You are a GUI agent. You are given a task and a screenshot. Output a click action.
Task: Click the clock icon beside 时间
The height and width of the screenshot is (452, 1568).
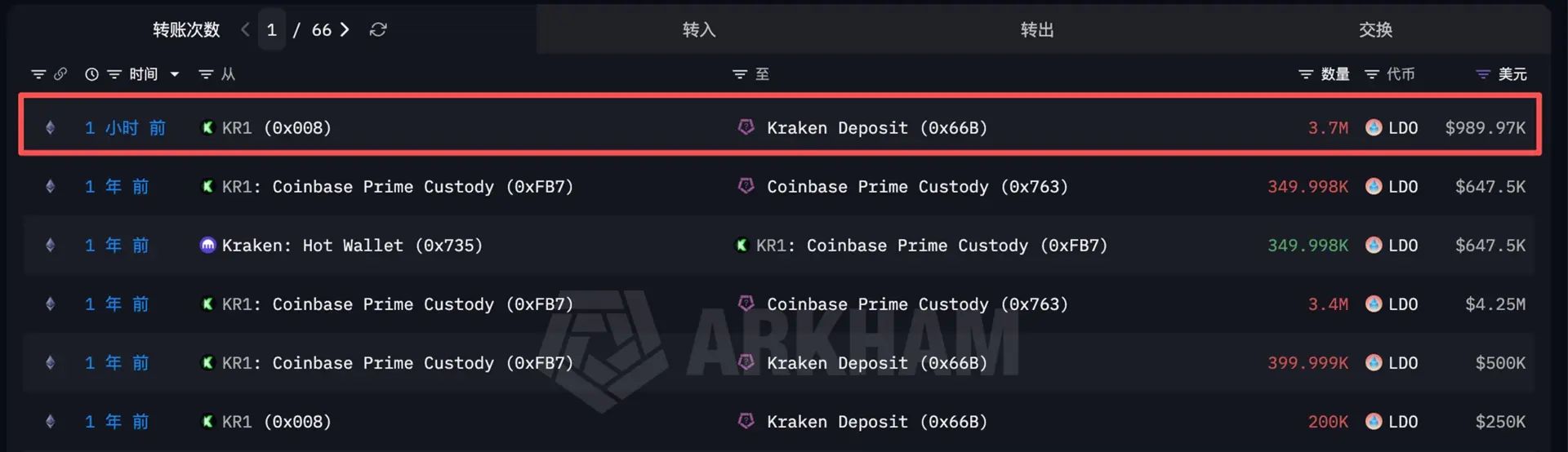(91, 74)
